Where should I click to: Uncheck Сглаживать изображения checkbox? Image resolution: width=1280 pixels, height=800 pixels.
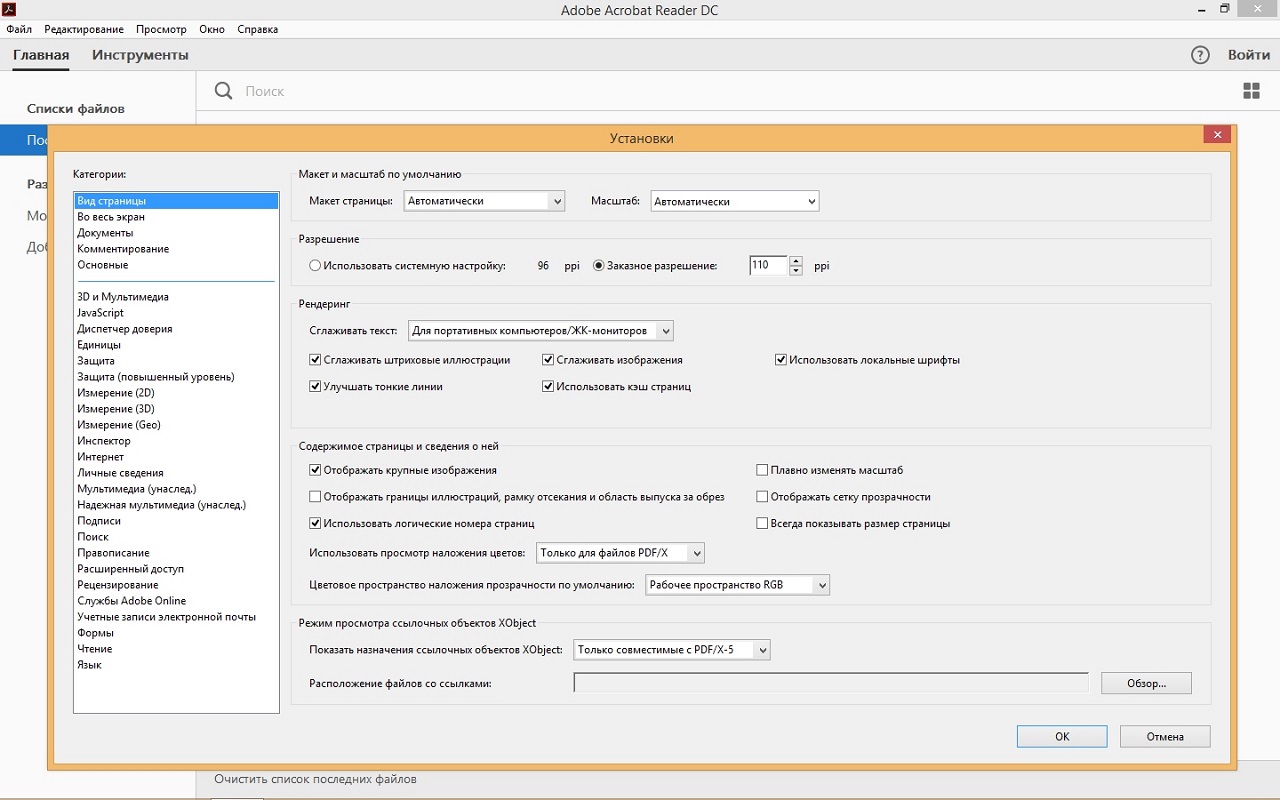point(548,360)
